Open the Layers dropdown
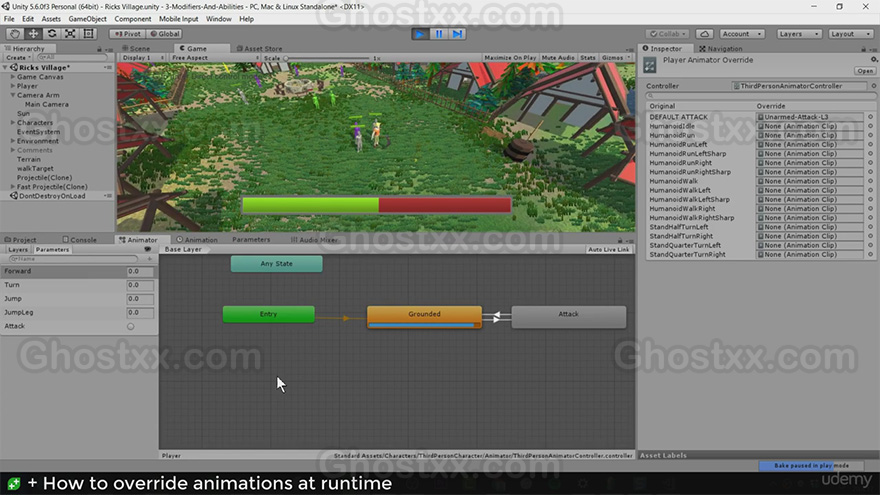Image resolution: width=880 pixels, height=495 pixels. [x=799, y=34]
